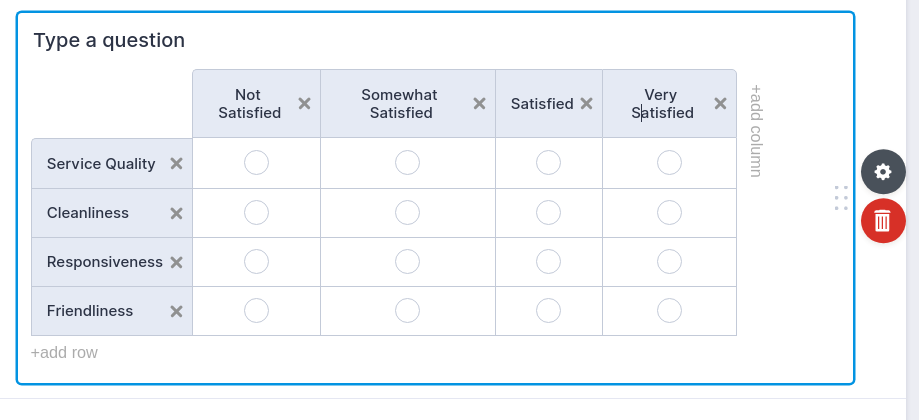Click the +add column link
919x420 pixels.
pyautogui.click(x=756, y=131)
